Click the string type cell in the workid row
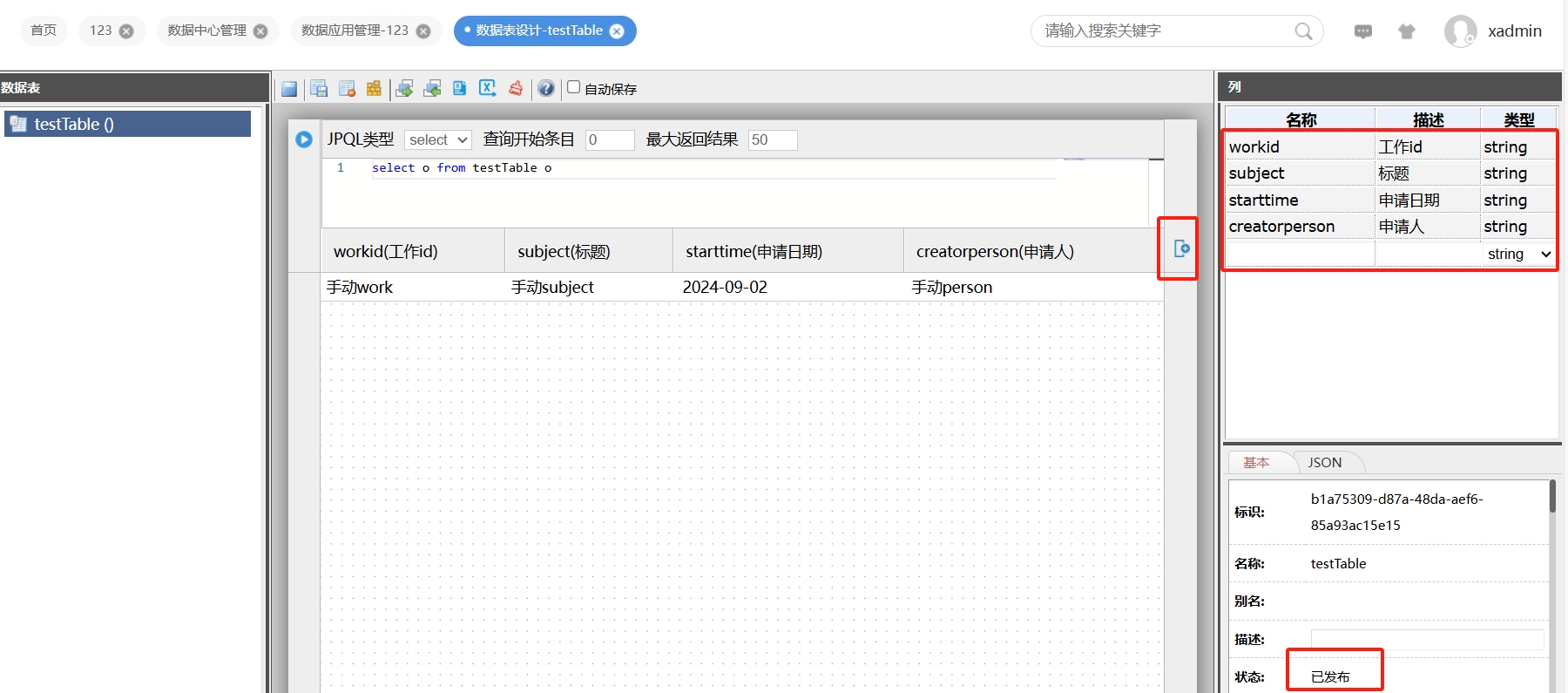The height and width of the screenshot is (693, 1568). click(1518, 147)
